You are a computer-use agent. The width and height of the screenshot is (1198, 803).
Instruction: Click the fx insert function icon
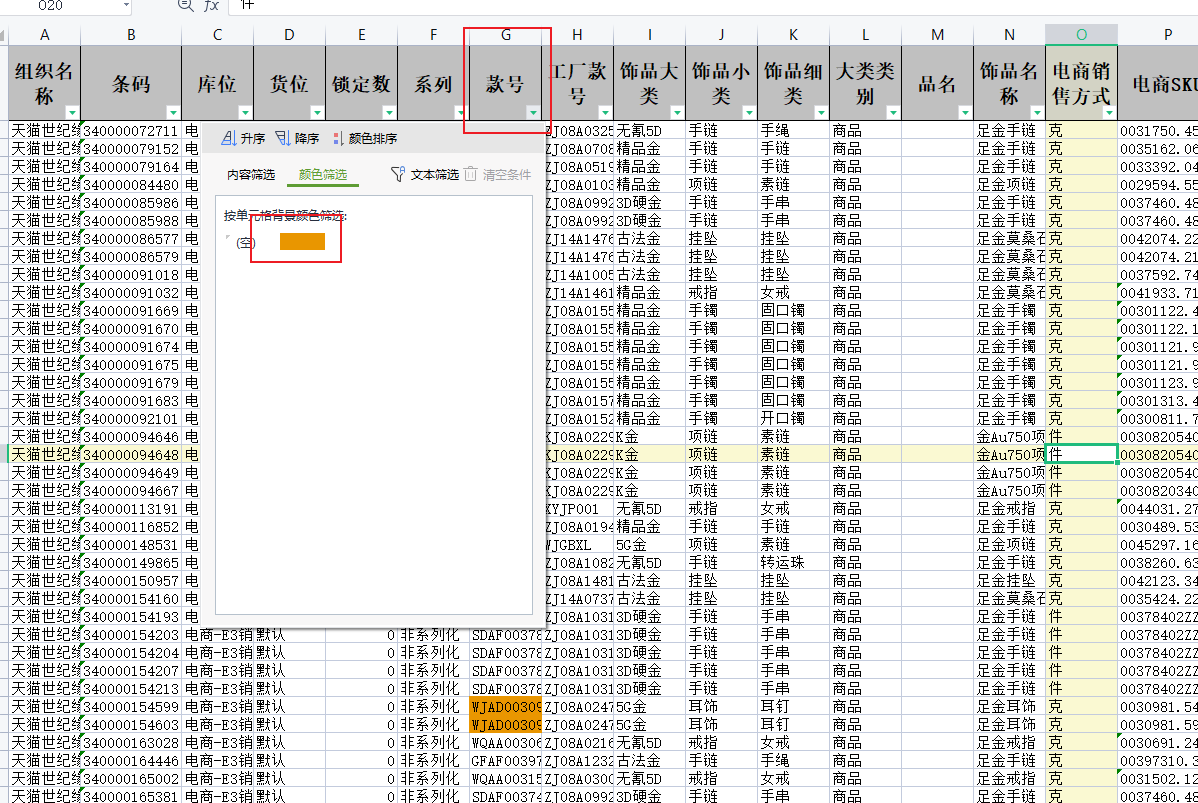coord(211,6)
